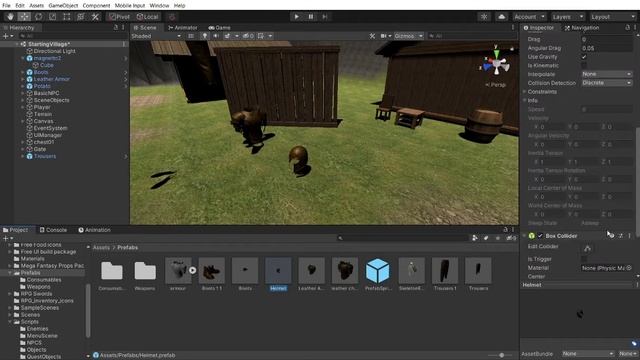Screen dimensions: 640x360
Task: Select the Scale tool
Action: (x=53, y=17)
